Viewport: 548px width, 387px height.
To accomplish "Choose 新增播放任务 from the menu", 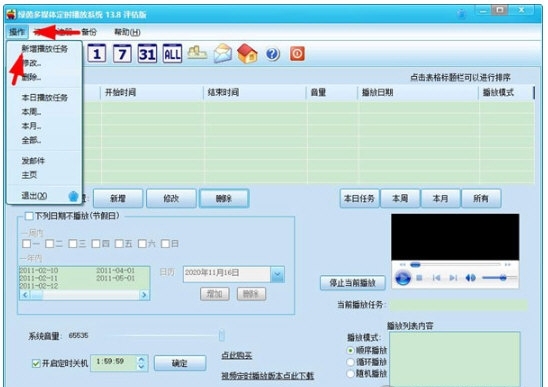I will click(x=44, y=49).
